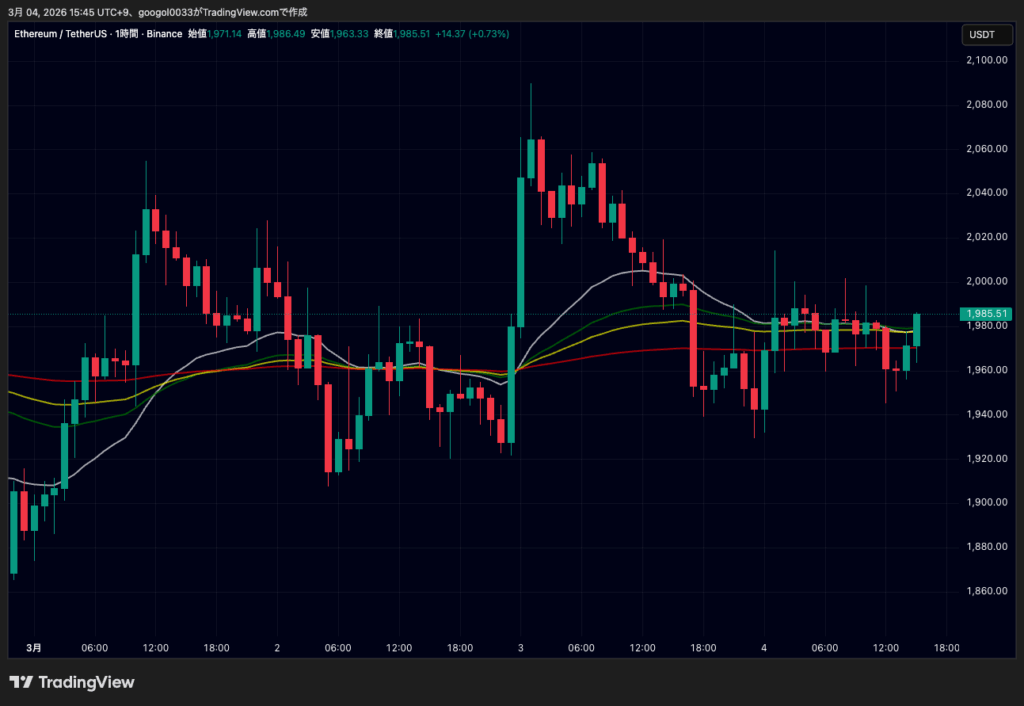Image resolution: width=1024 pixels, height=706 pixels.
Task: Click the 3月 label on time axis
Action: (34, 647)
